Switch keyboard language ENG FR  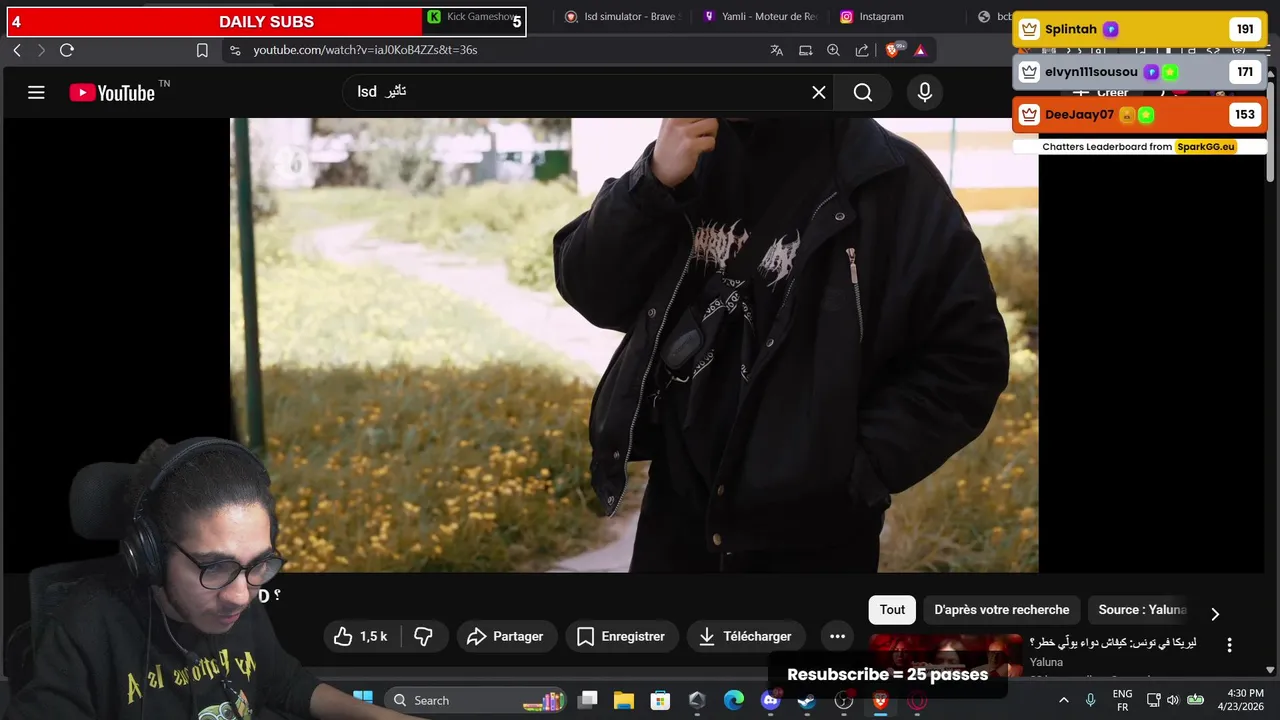coord(1122,700)
